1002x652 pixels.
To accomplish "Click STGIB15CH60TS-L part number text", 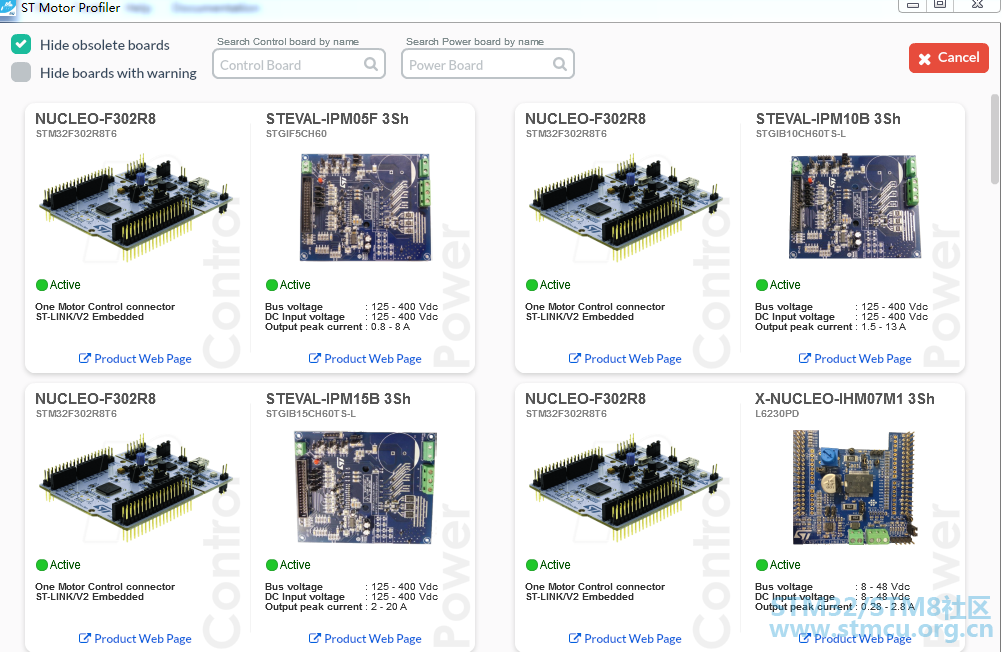I will [x=311, y=414].
